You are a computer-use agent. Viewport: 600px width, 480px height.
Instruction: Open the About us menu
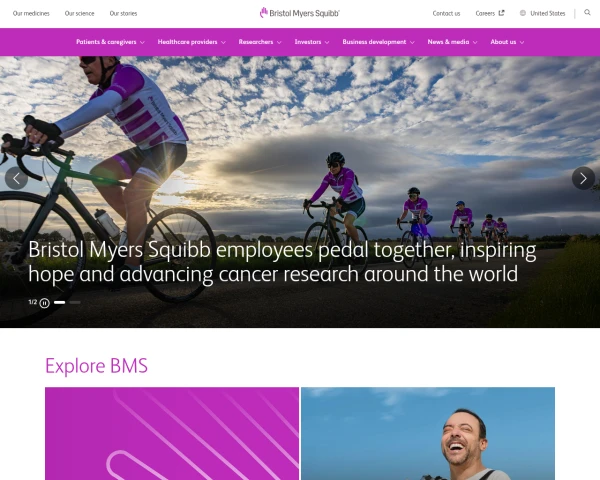click(507, 42)
